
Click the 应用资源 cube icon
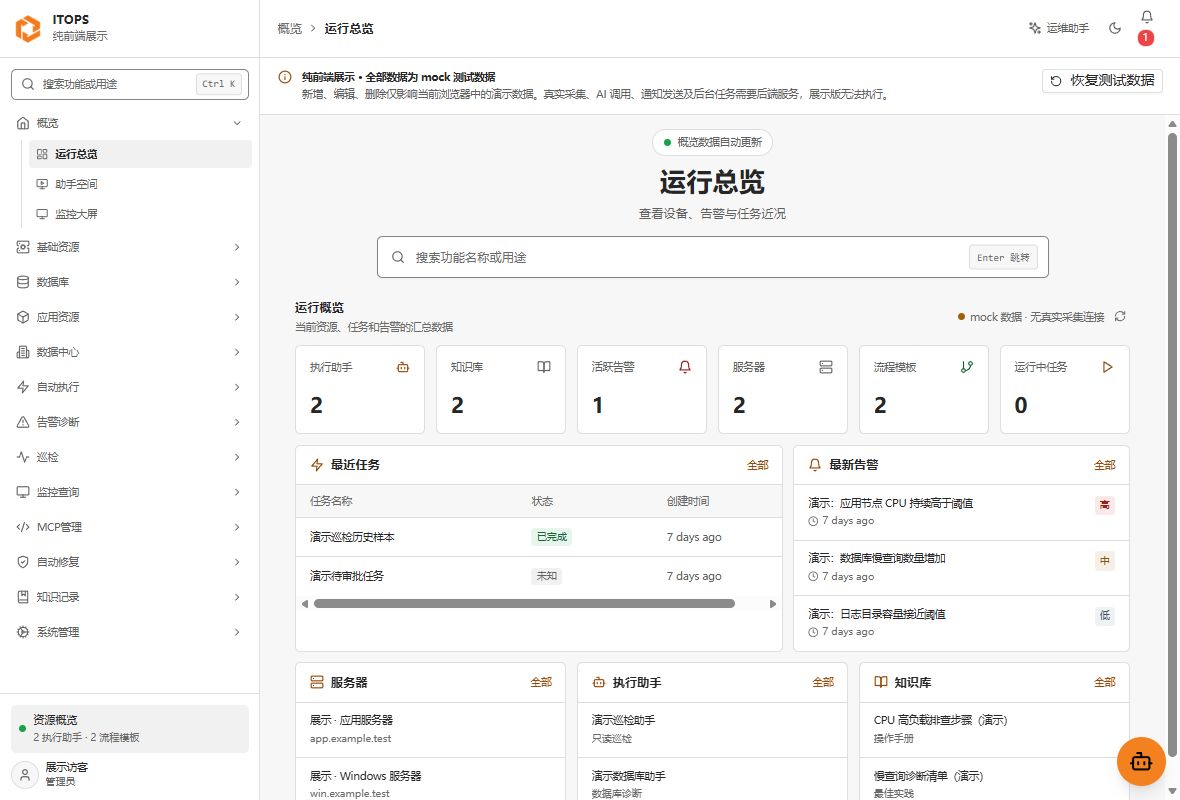[x=23, y=317]
